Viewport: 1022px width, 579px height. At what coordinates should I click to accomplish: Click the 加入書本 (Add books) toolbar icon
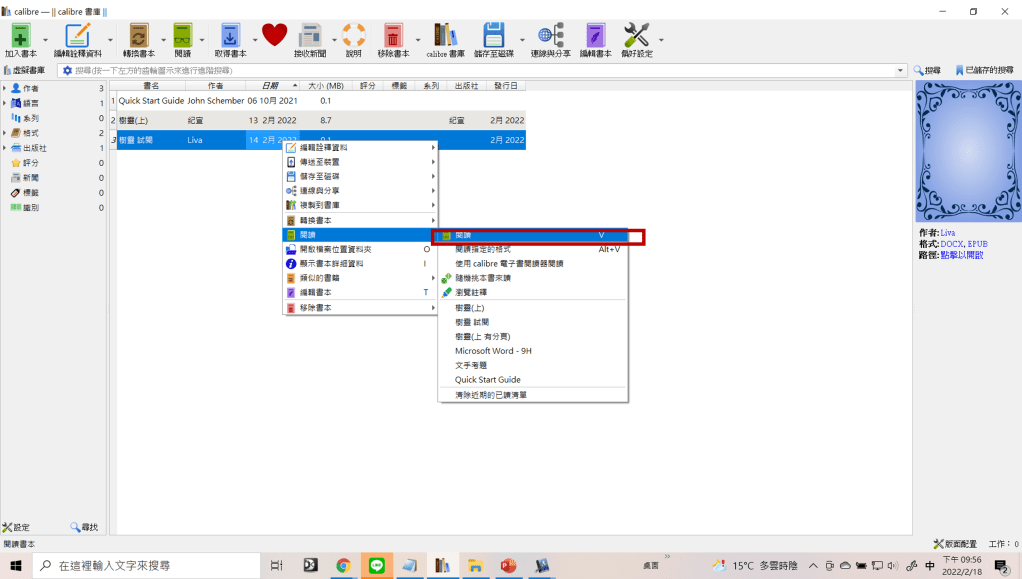coord(19,36)
